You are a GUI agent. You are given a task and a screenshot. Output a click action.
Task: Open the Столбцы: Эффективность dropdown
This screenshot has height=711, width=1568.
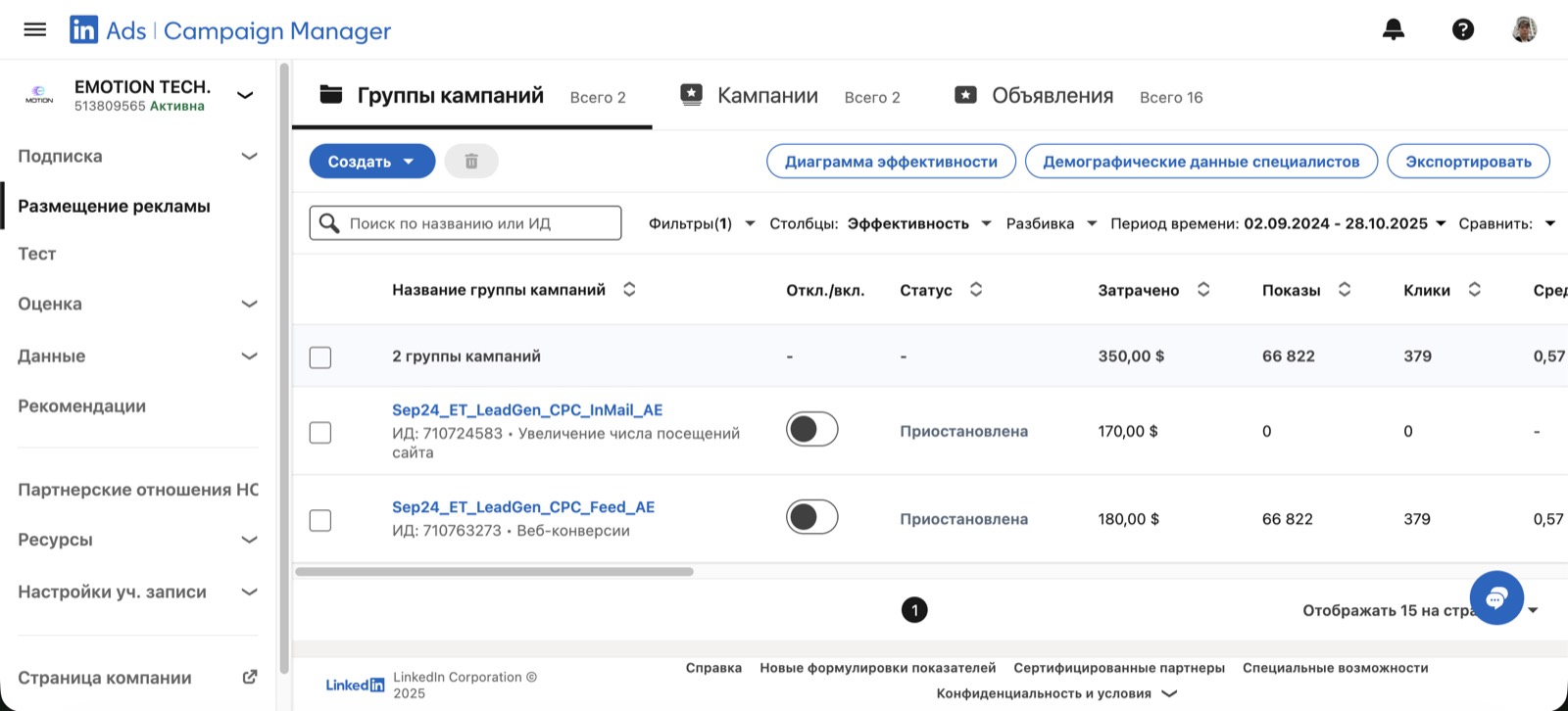click(x=880, y=223)
